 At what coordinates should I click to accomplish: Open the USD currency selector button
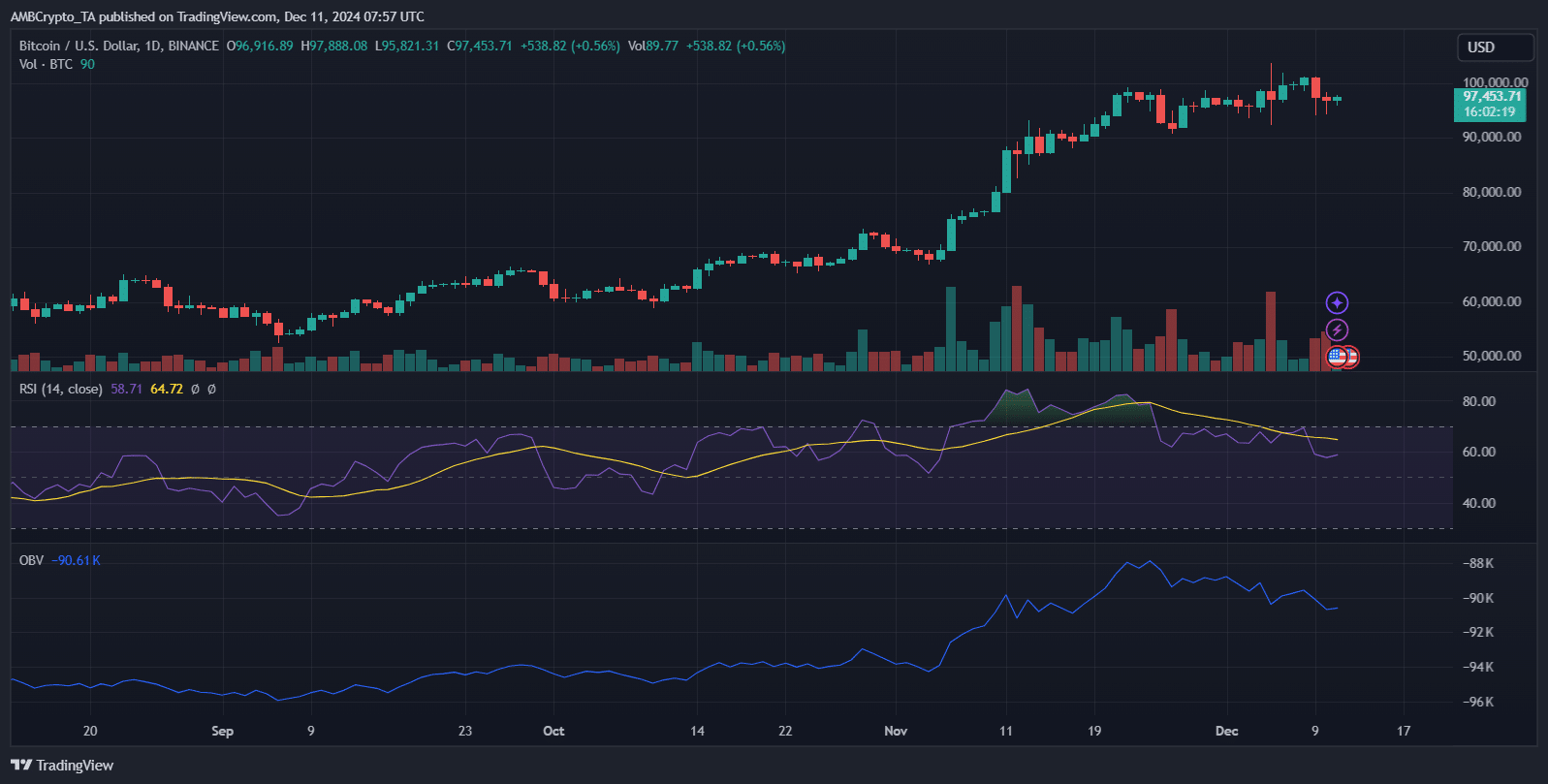1496,47
